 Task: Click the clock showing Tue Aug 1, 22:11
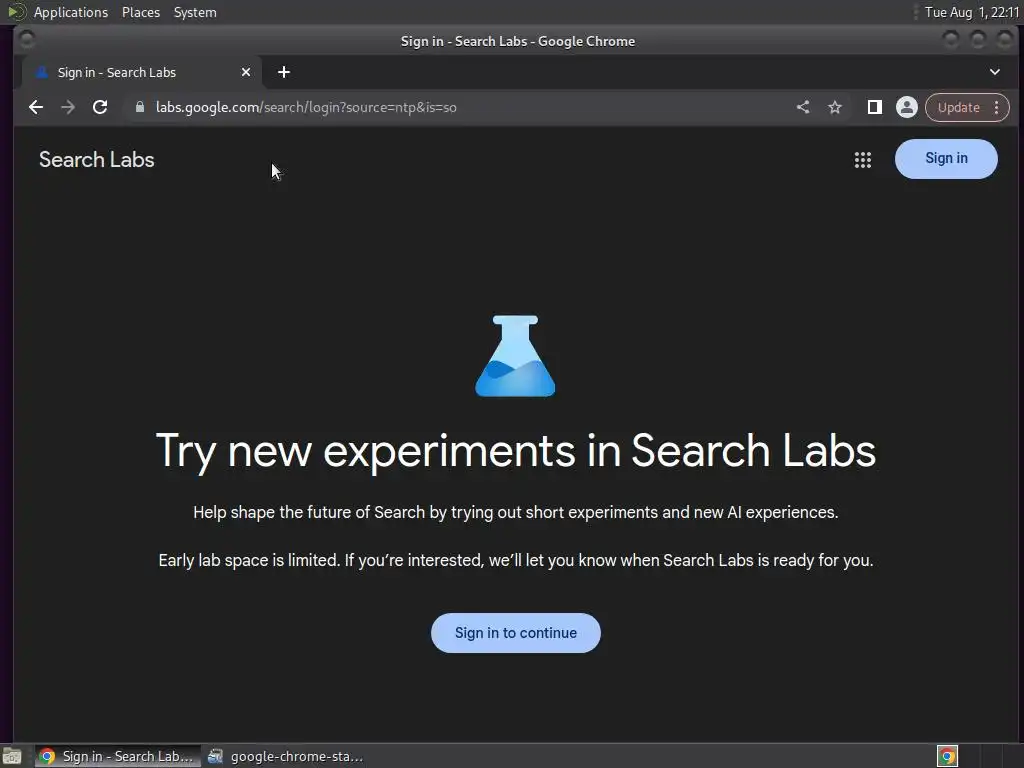(972, 12)
